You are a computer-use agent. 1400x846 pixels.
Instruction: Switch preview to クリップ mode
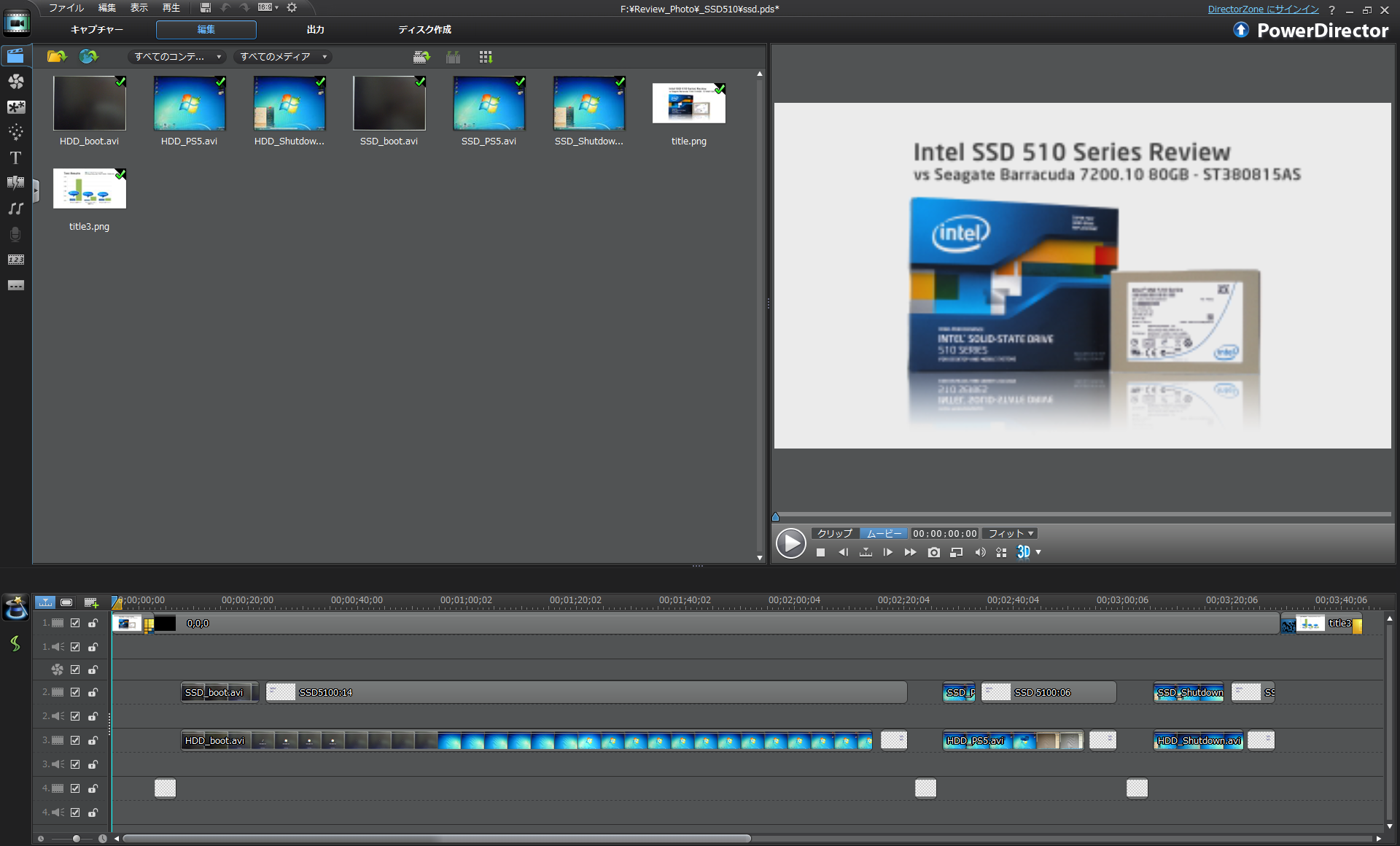pyautogui.click(x=835, y=533)
